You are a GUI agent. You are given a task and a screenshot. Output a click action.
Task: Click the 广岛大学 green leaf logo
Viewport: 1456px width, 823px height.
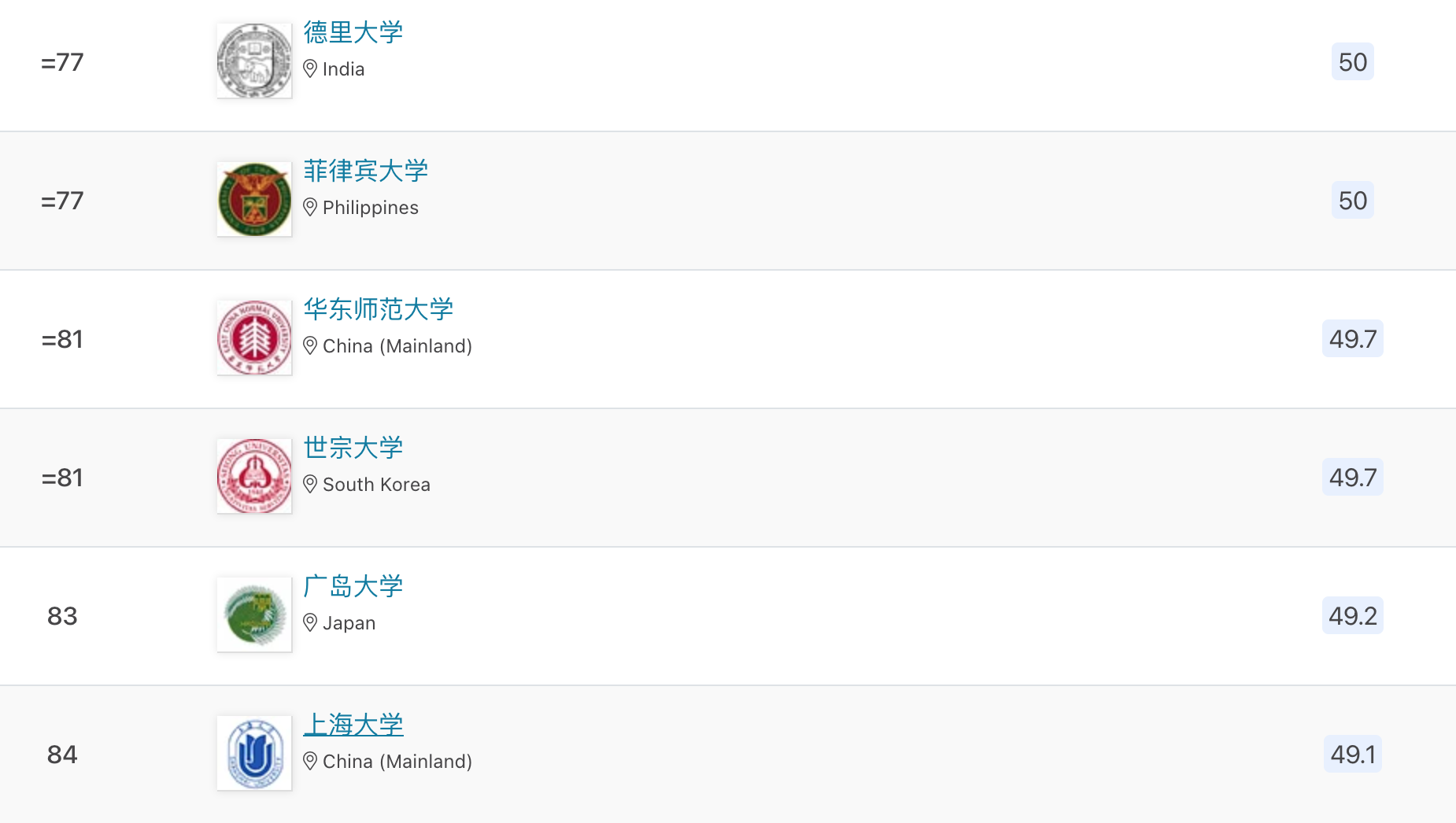253,614
